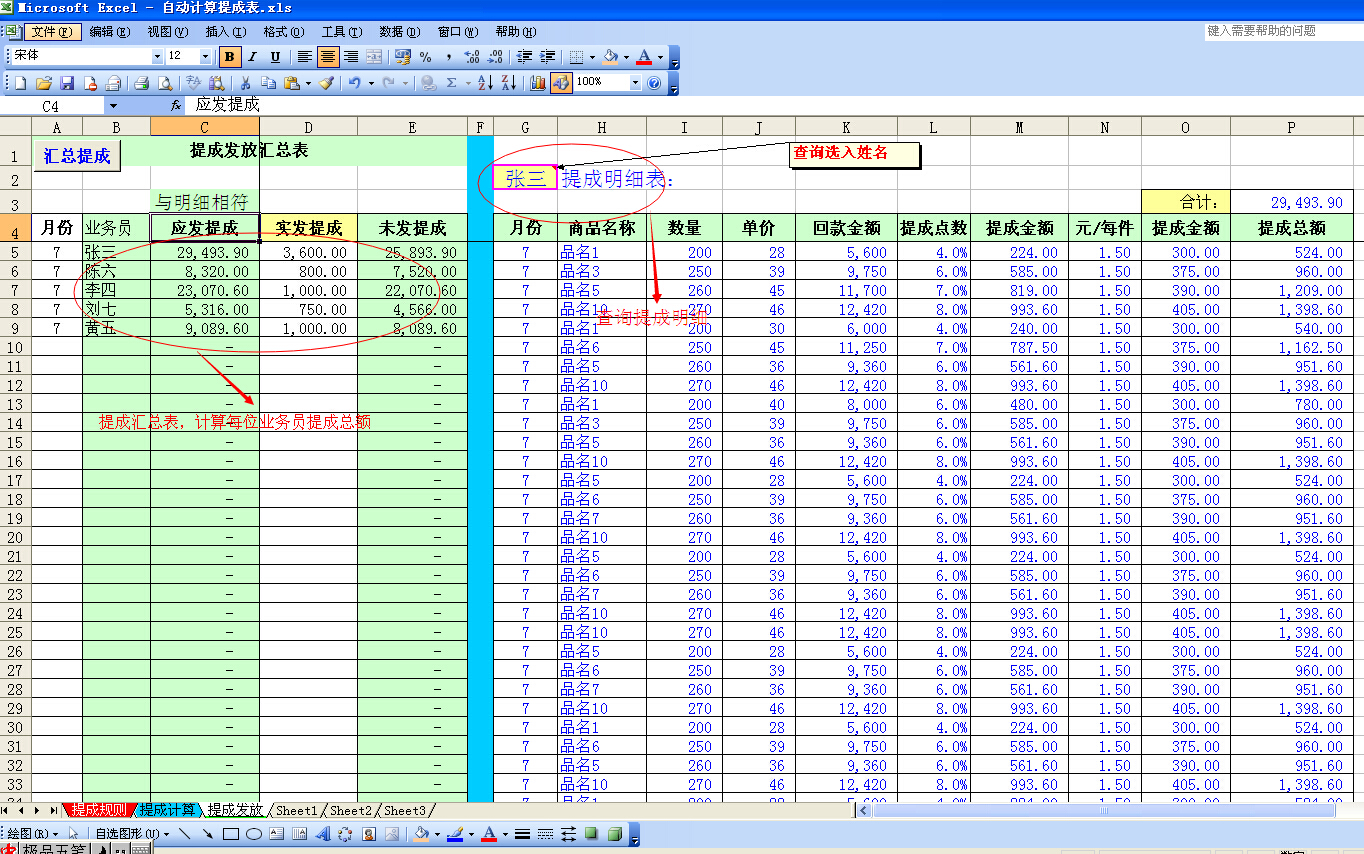This screenshot has width=1364, height=854.
Task: Select the Oval shape tool
Action: tap(254, 833)
